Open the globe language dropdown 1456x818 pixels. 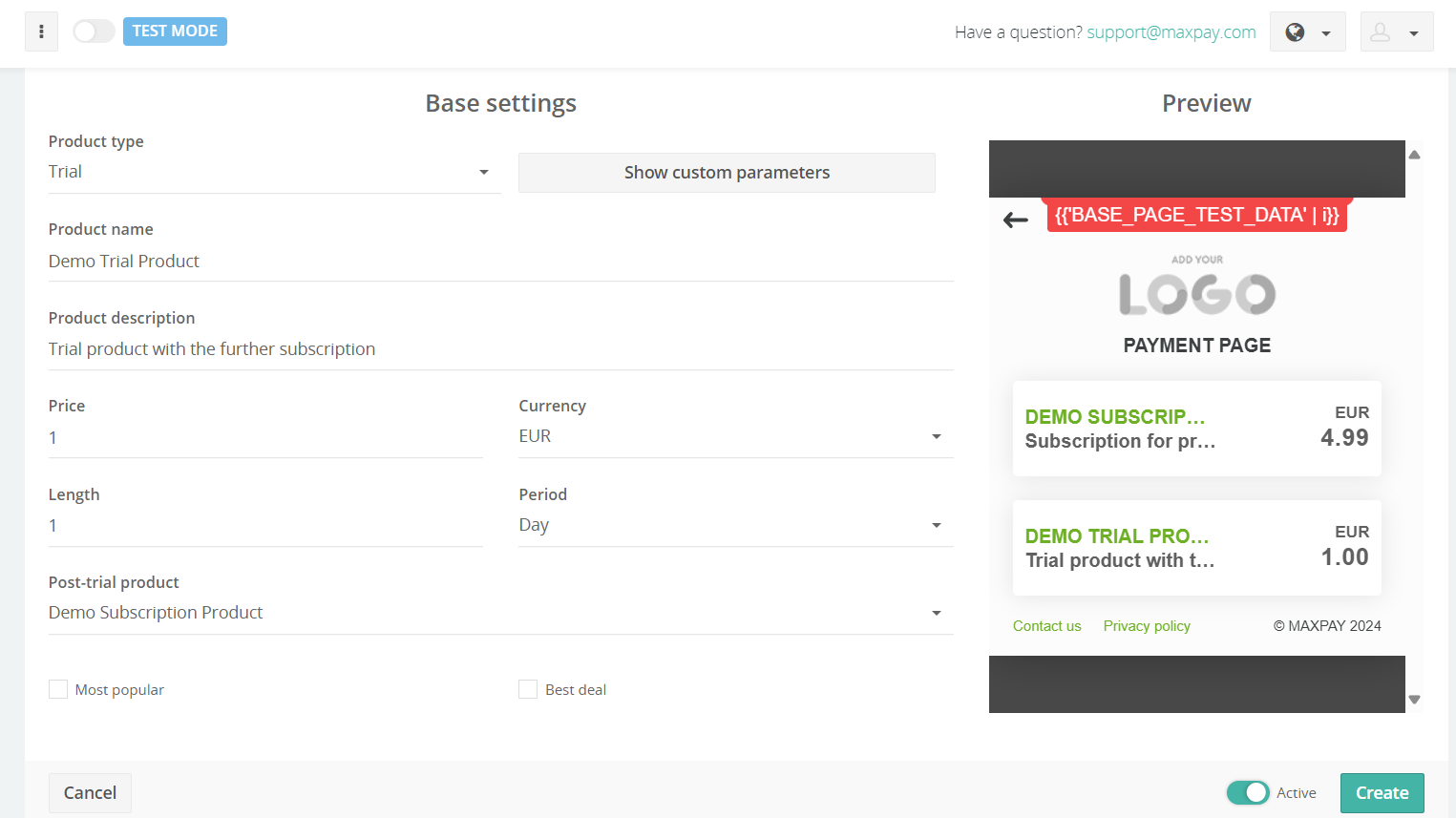pos(1307,32)
